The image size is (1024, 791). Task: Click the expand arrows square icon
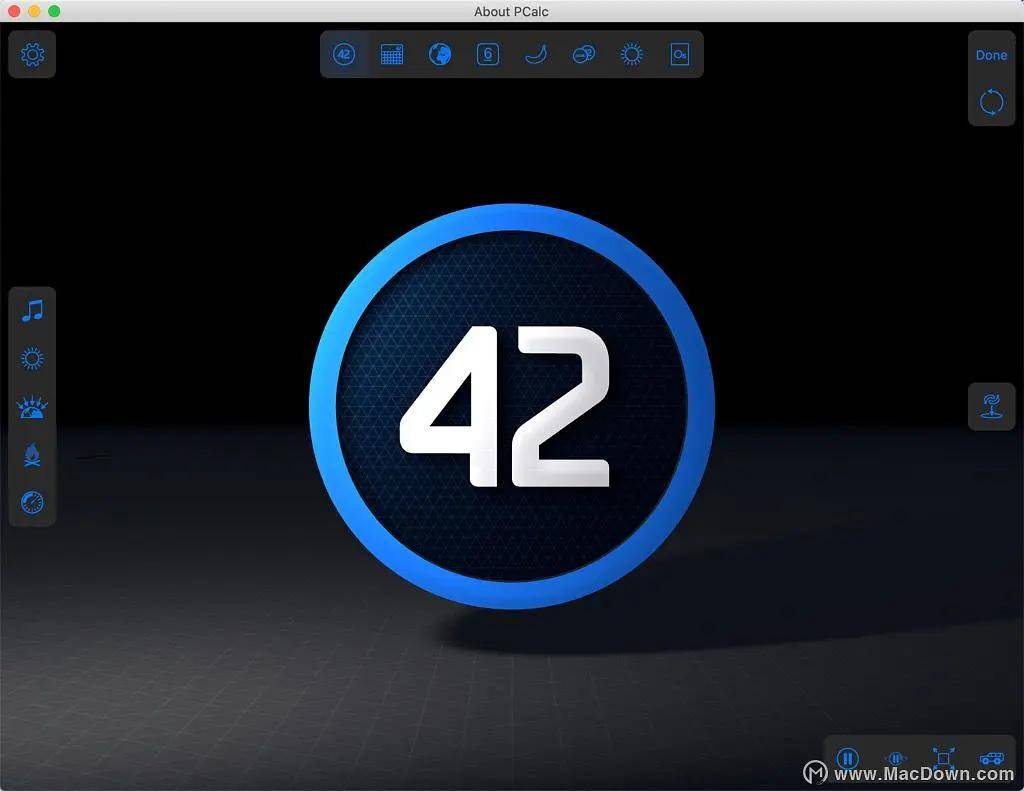pos(943,759)
